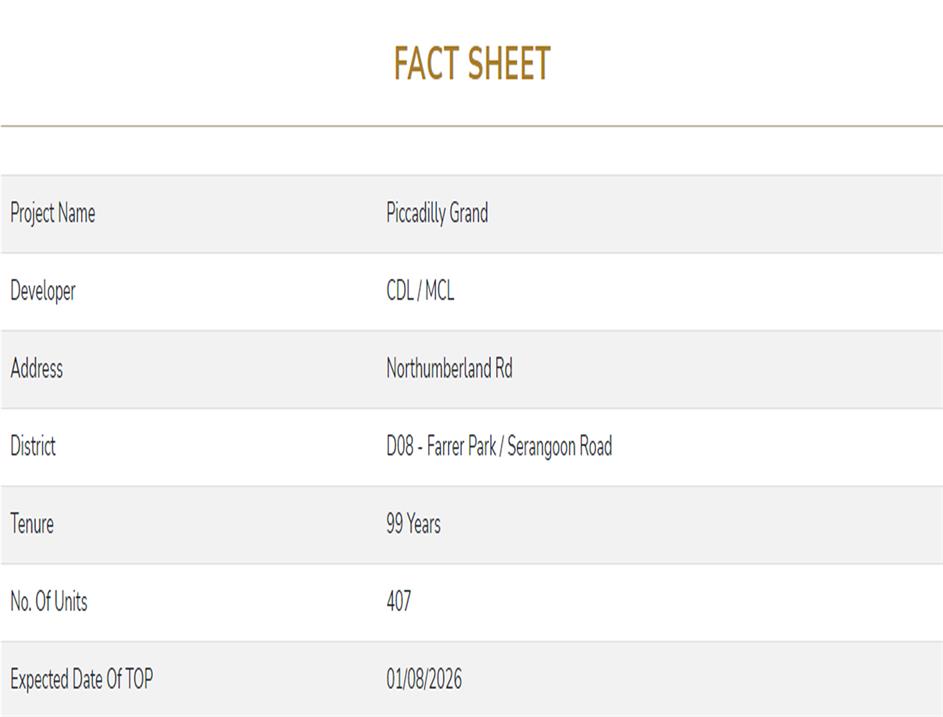Click the CDL developer name
Image resolution: width=943 pixels, height=717 pixels.
[400, 291]
